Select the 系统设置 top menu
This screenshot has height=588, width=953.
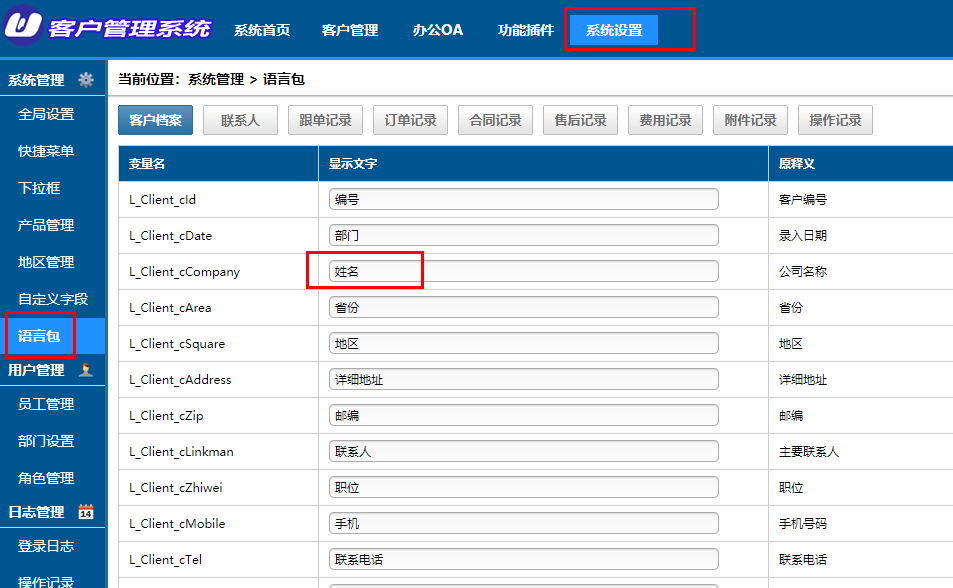[x=614, y=30]
